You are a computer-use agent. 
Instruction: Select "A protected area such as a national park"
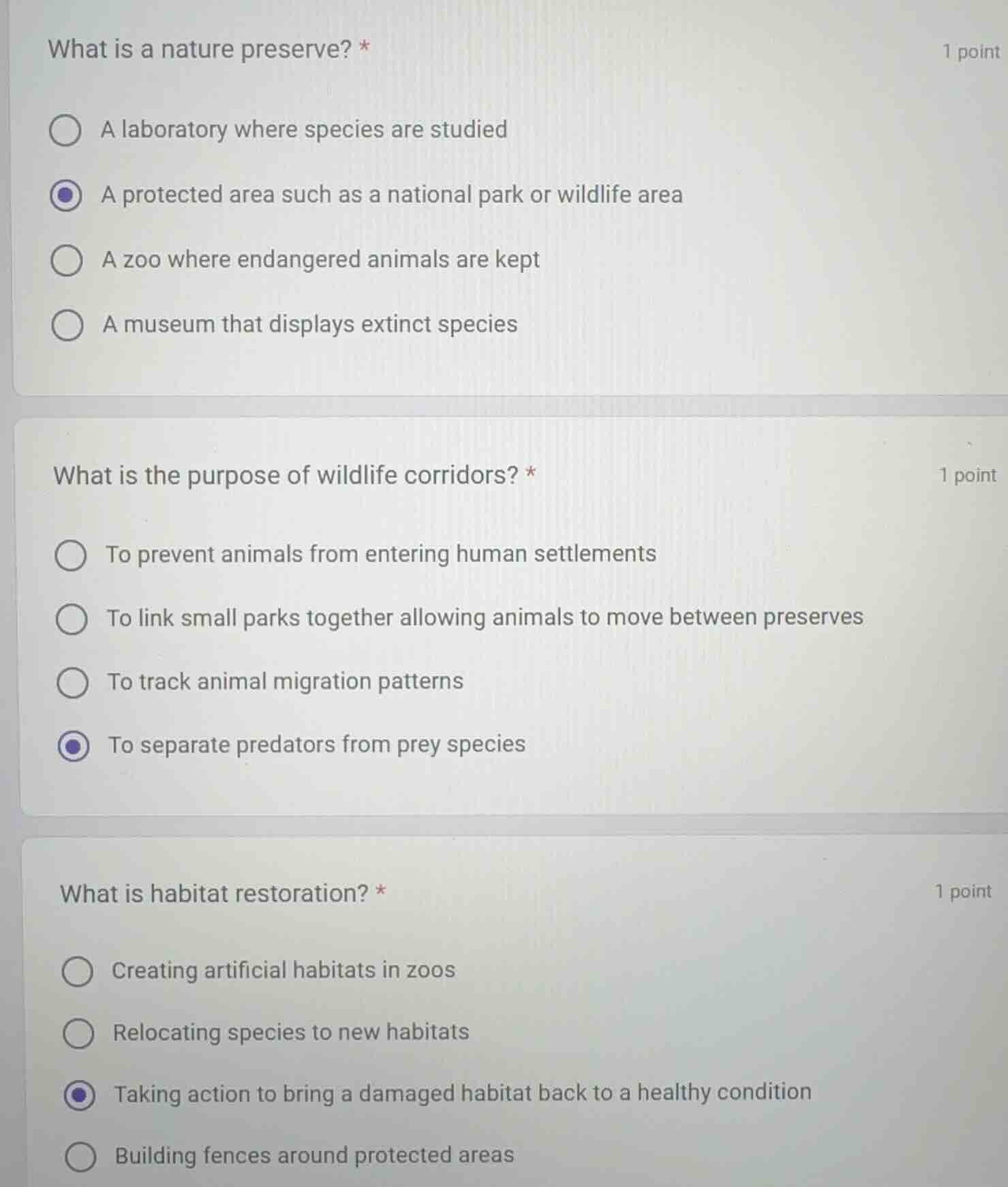point(66,196)
